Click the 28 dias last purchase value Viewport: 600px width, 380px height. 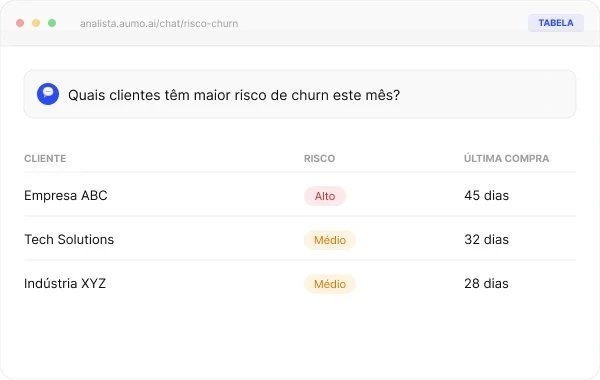coord(486,284)
